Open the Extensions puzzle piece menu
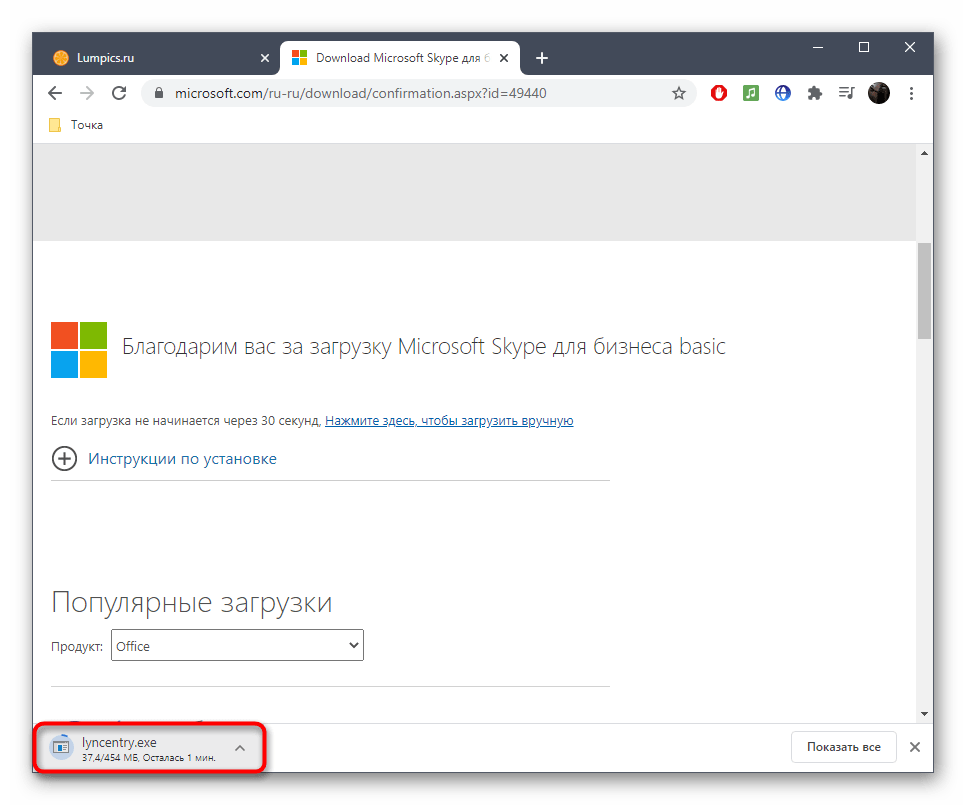 click(x=815, y=93)
